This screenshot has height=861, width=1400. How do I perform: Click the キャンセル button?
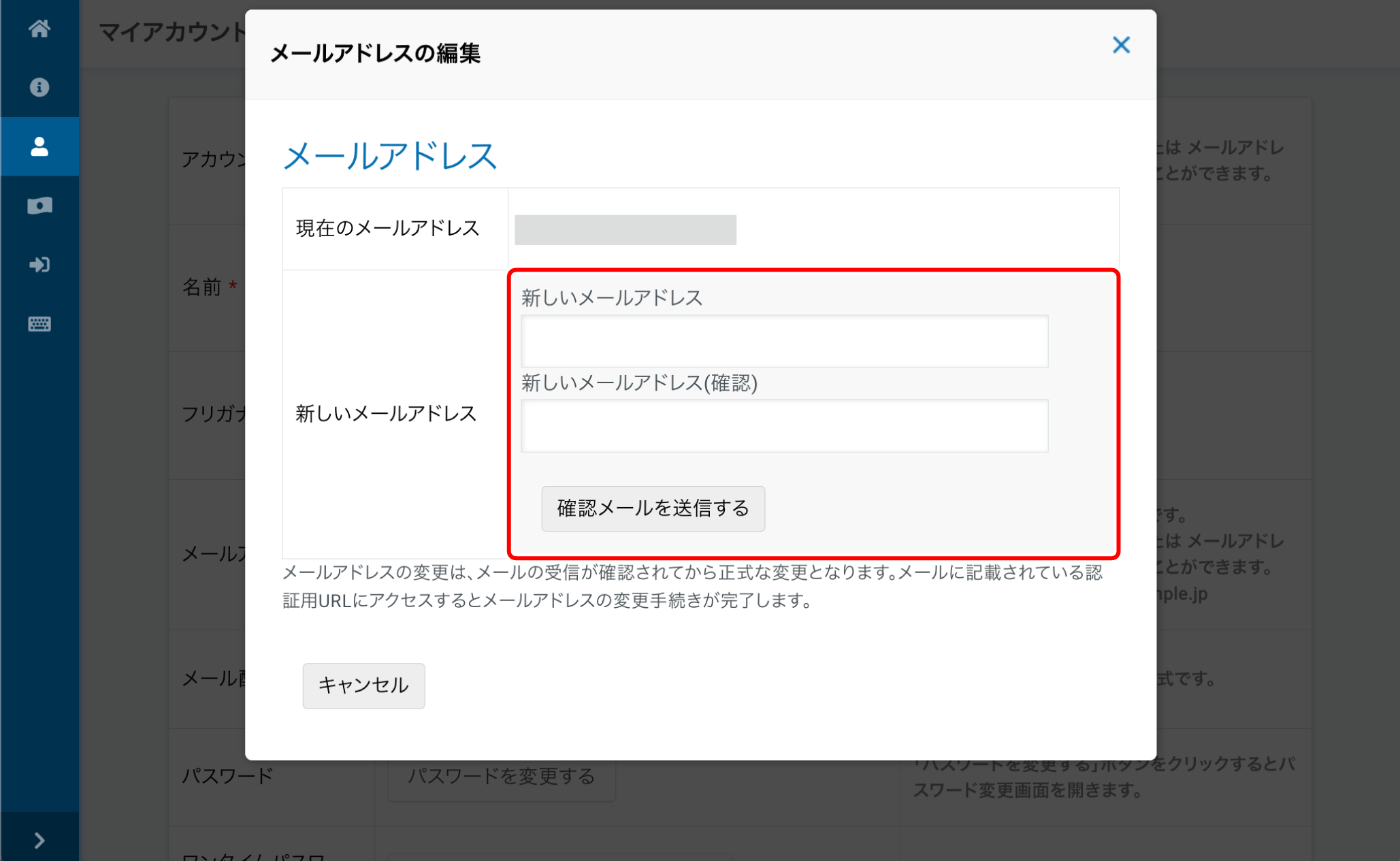363,685
